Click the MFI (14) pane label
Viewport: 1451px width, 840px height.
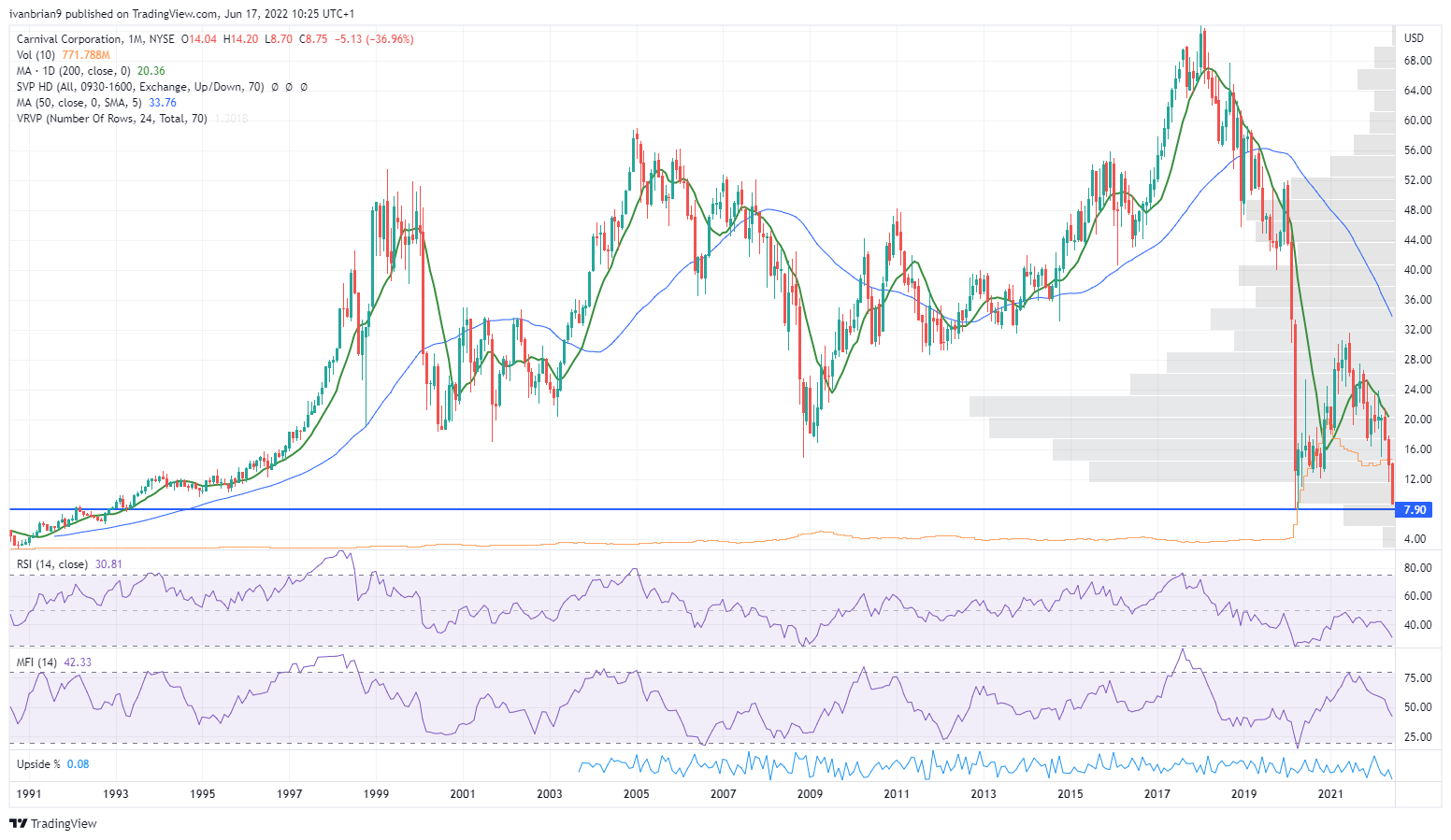pos(37,662)
